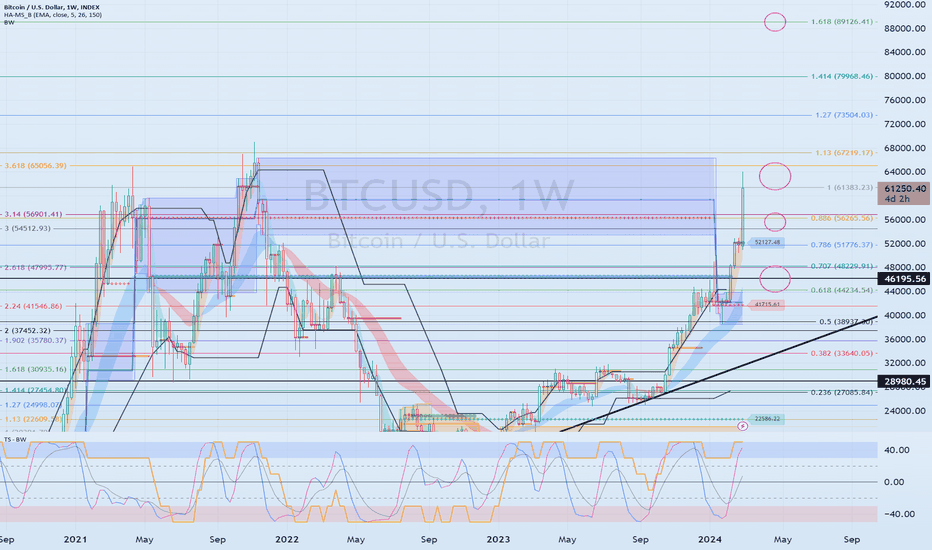Click the black price label 46195.56
This screenshot has height=550, width=932.
[x=905, y=278]
